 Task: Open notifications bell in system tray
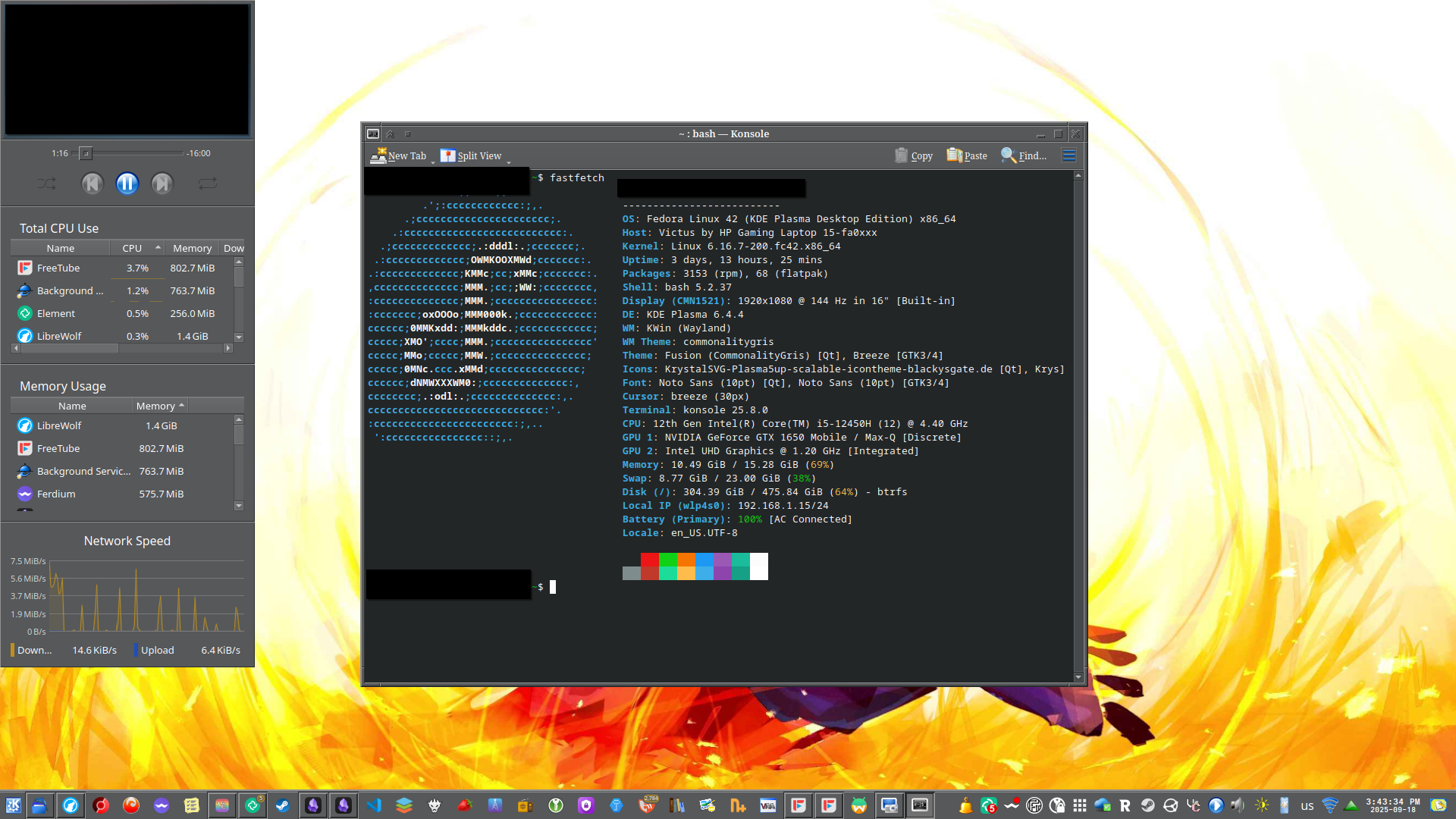coord(965,805)
